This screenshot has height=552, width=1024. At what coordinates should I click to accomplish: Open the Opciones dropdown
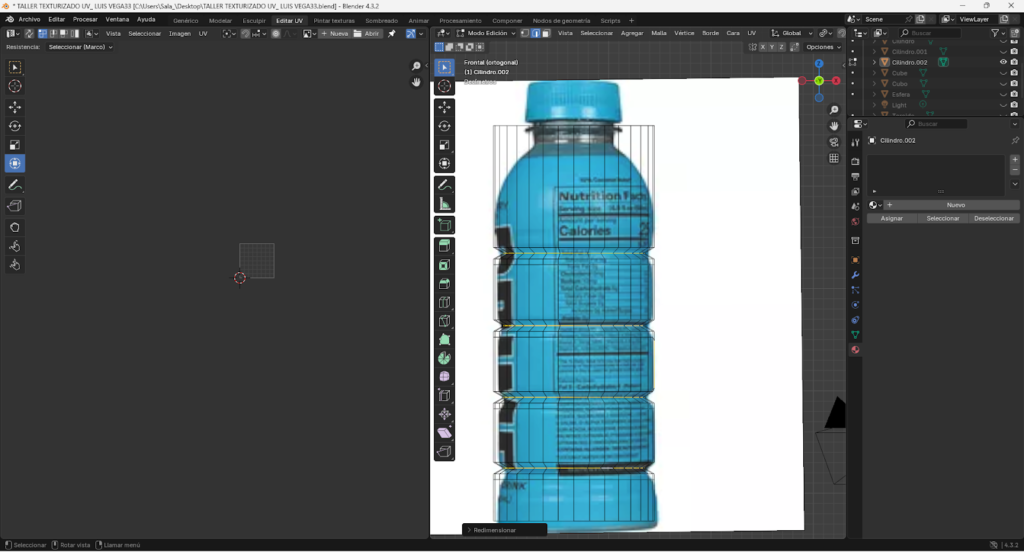pos(822,47)
